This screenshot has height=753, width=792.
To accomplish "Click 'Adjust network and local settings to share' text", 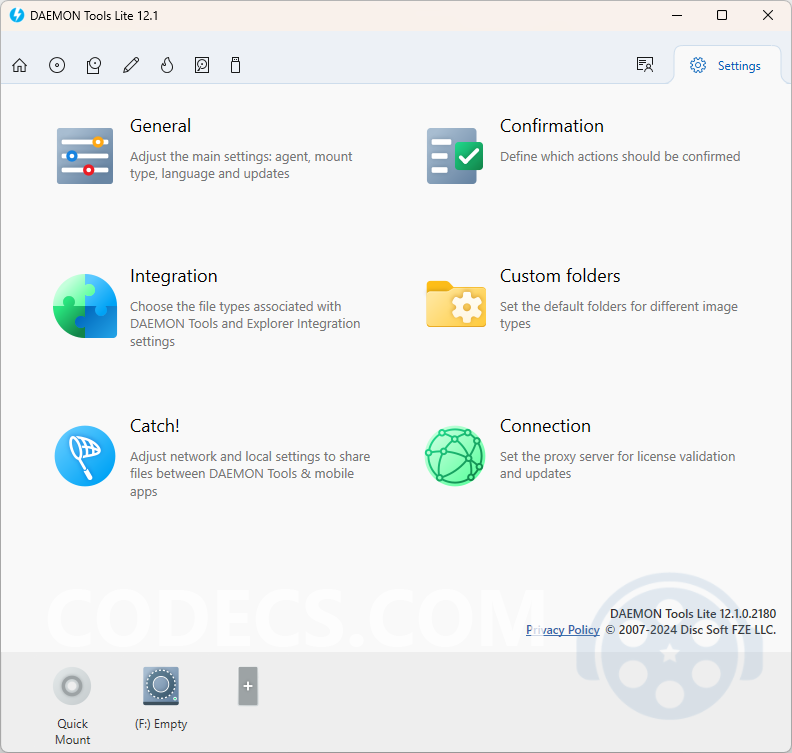I will tap(250, 457).
